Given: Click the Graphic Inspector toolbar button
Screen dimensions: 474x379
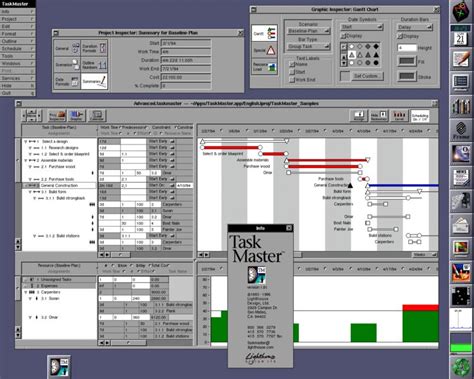Looking at the screenshot, I should click(77, 116).
